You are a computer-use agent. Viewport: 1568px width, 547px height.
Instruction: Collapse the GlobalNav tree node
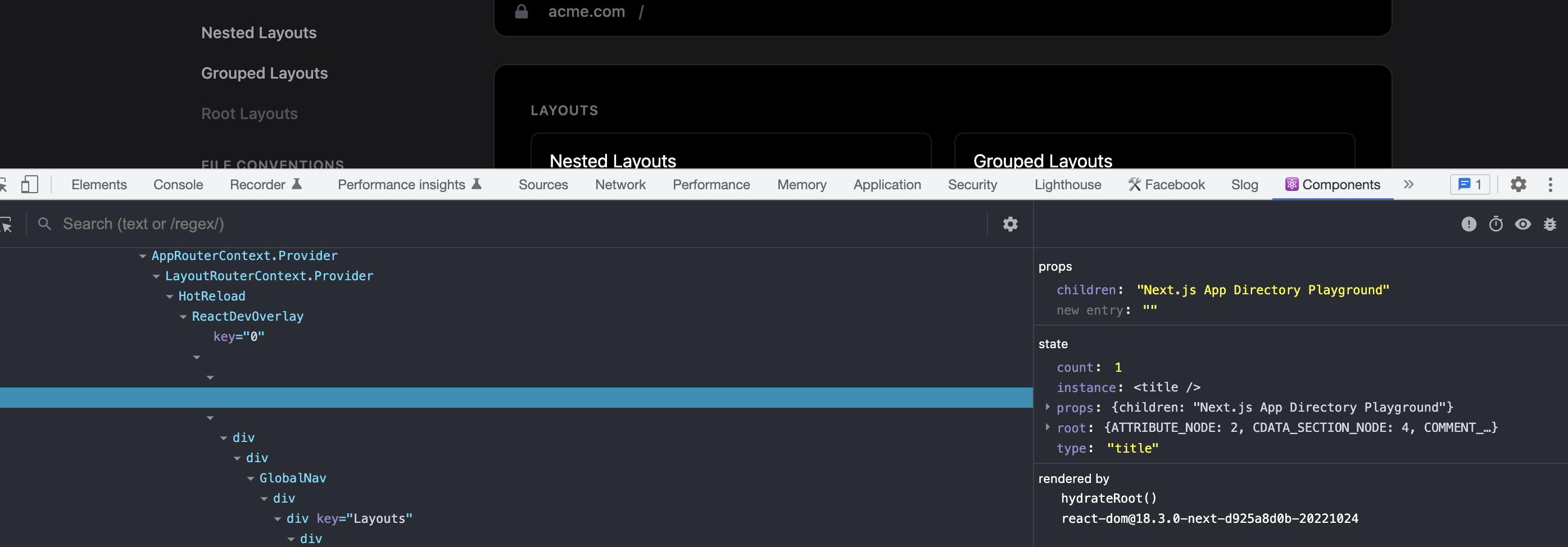pos(250,478)
